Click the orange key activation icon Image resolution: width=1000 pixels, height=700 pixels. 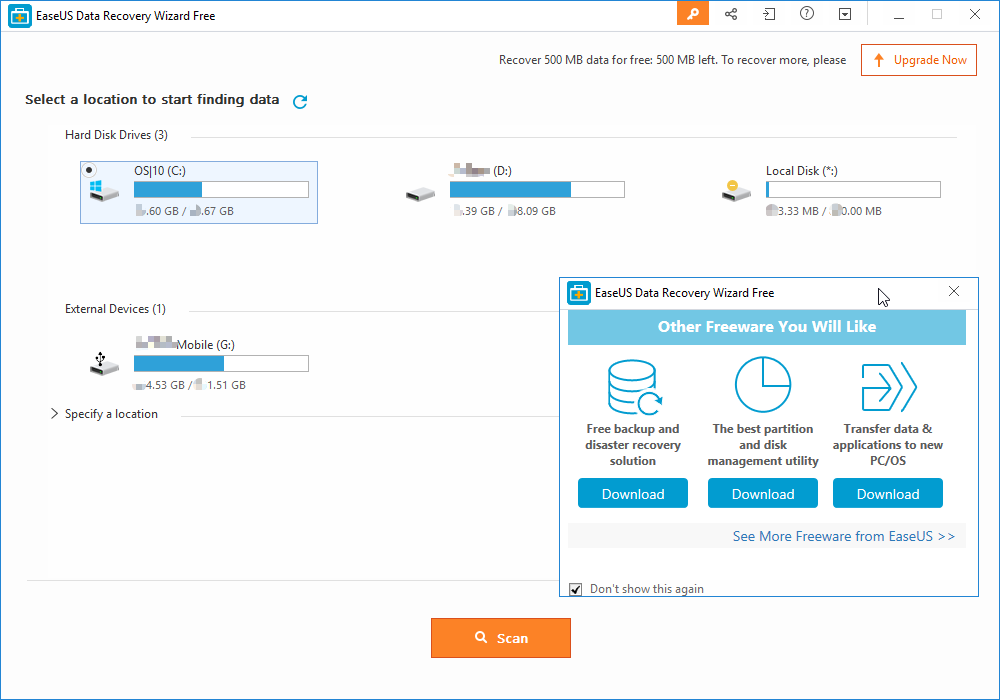(x=693, y=13)
